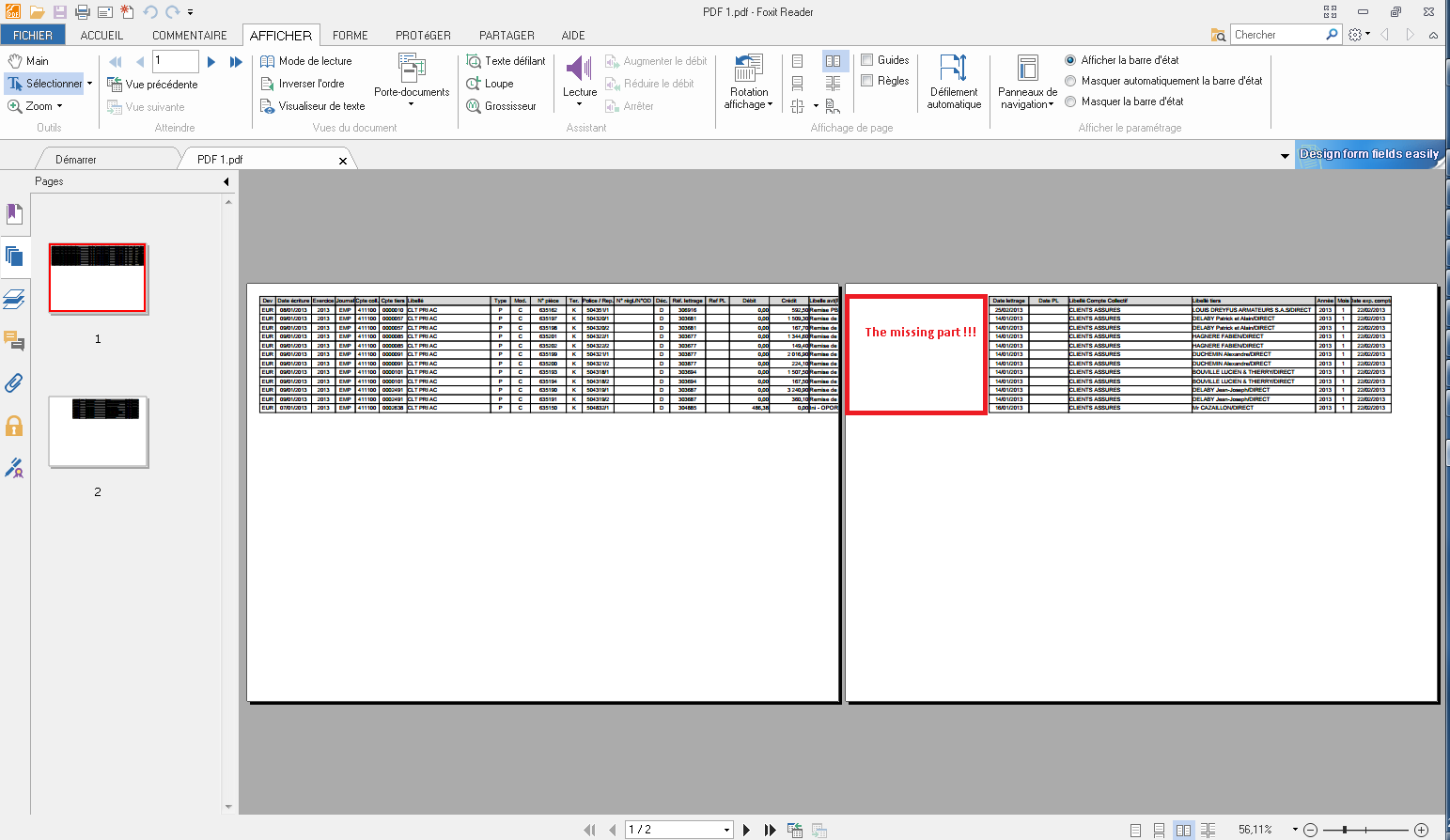This screenshot has width=1450, height=840.
Task: Click the Undo arrow in title bar
Action: [x=149, y=12]
